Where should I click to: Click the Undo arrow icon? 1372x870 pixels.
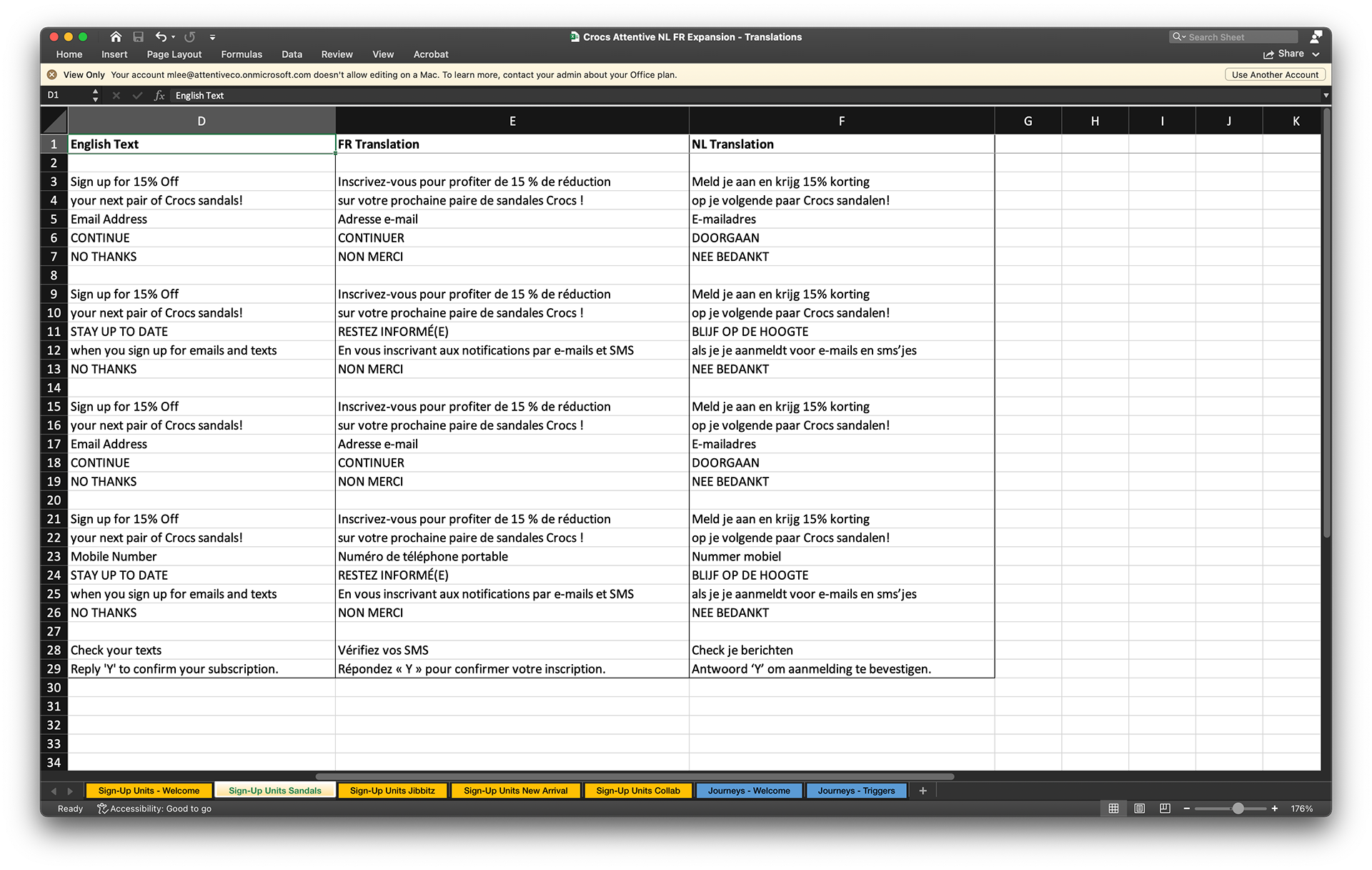point(161,36)
